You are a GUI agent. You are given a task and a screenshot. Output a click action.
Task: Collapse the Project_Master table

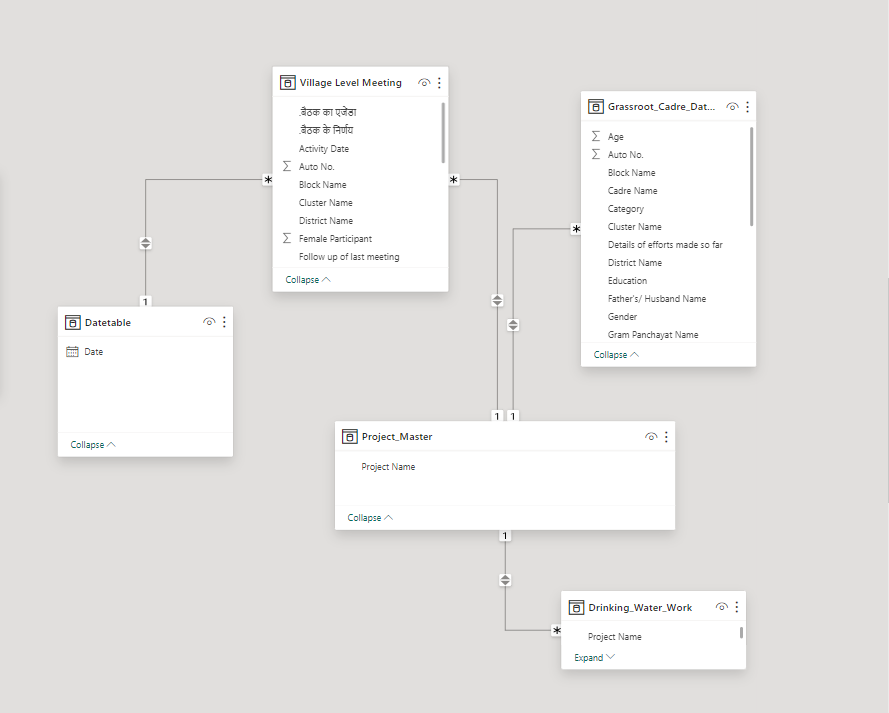pyautogui.click(x=370, y=517)
